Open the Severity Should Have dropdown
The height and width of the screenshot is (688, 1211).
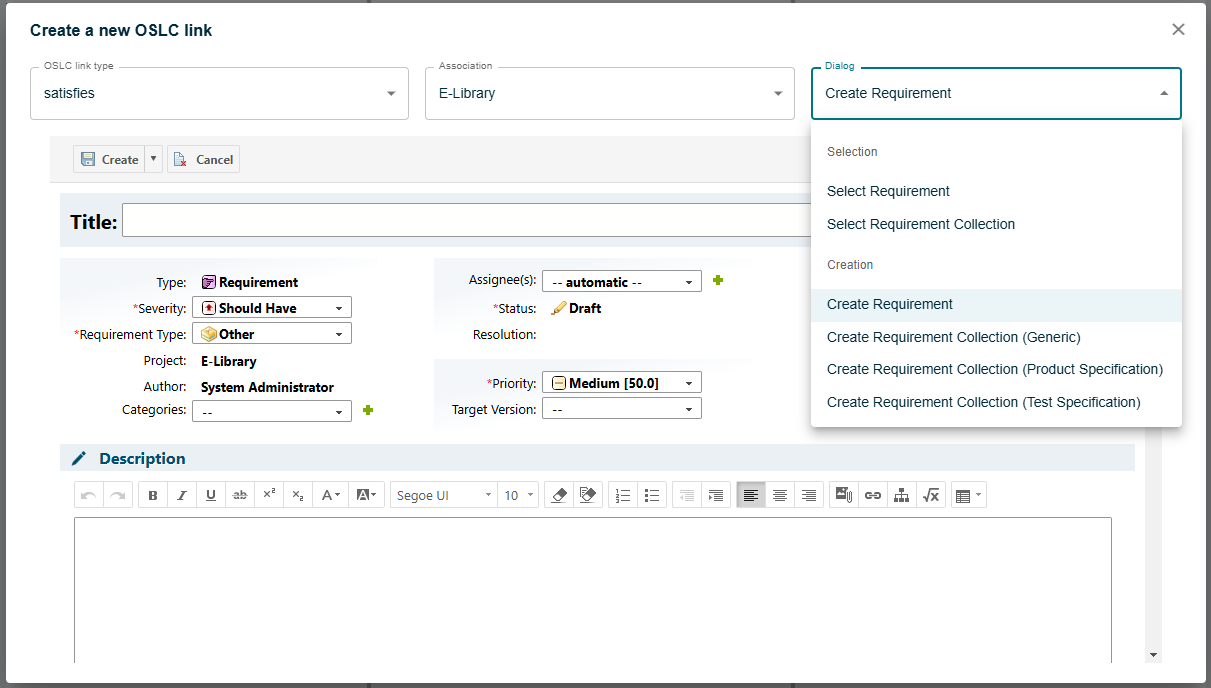tap(272, 308)
